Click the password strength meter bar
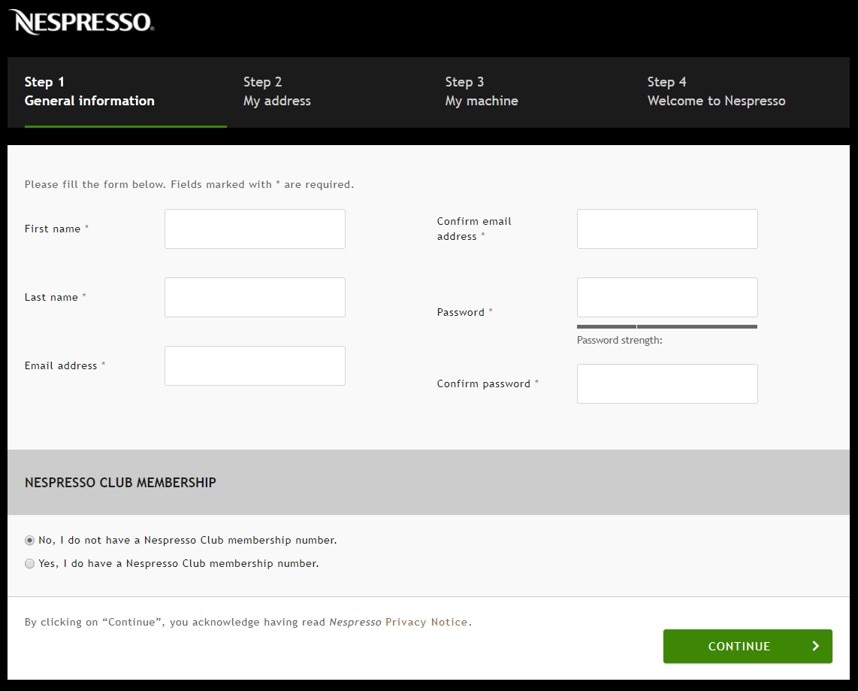858x691 pixels. [x=666, y=326]
